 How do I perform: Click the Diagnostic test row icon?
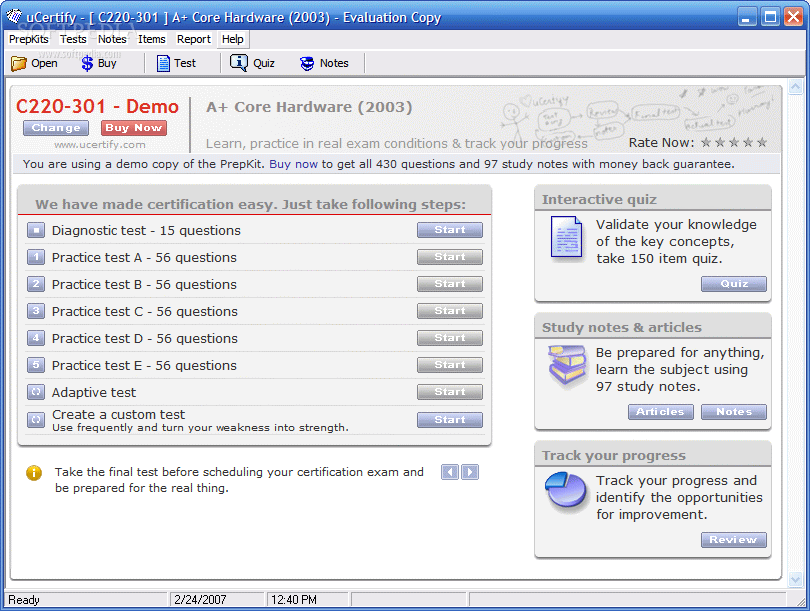tap(36, 230)
